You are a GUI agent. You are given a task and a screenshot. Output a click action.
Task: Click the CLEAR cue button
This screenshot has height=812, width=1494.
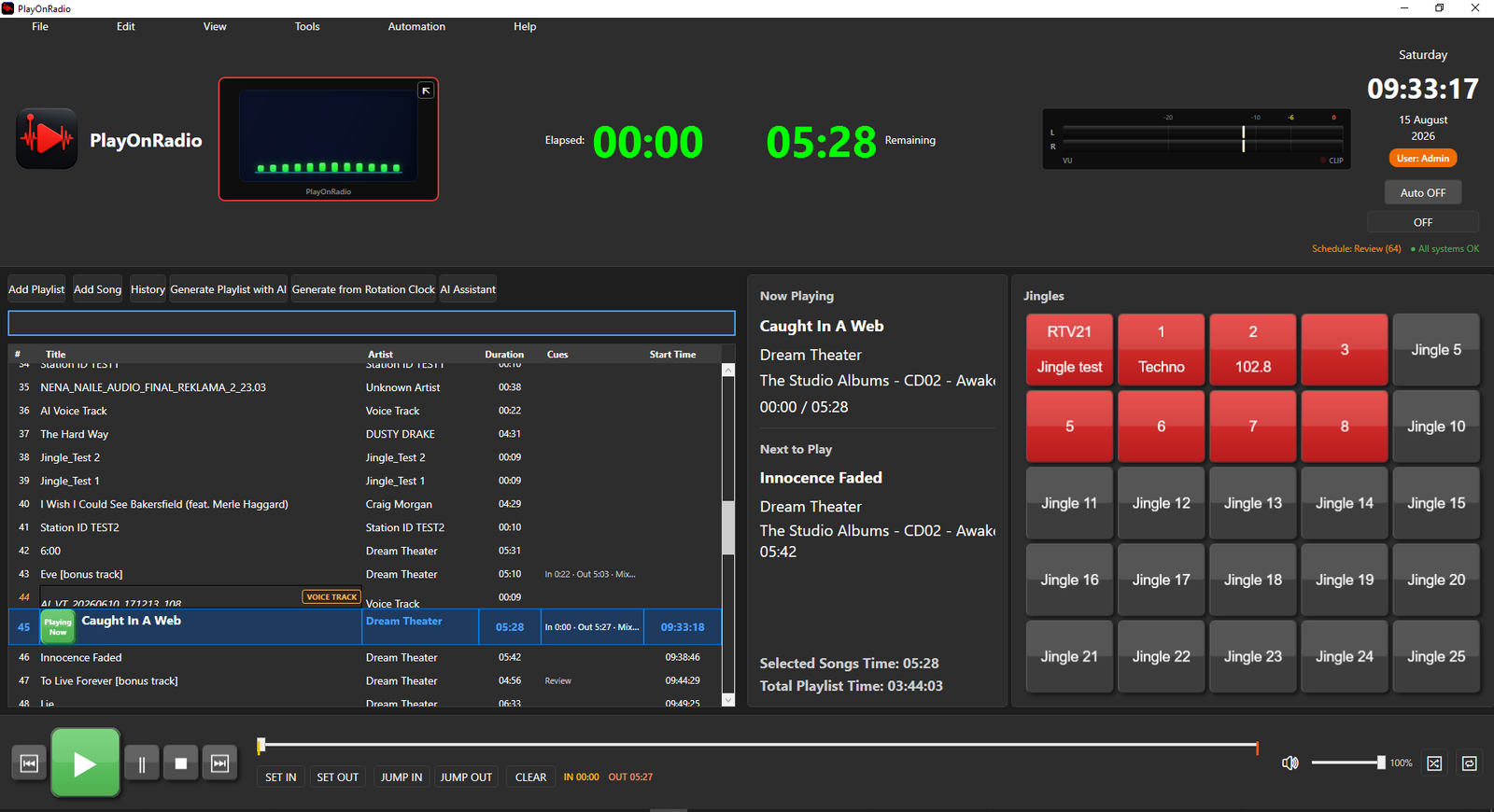[x=531, y=777]
